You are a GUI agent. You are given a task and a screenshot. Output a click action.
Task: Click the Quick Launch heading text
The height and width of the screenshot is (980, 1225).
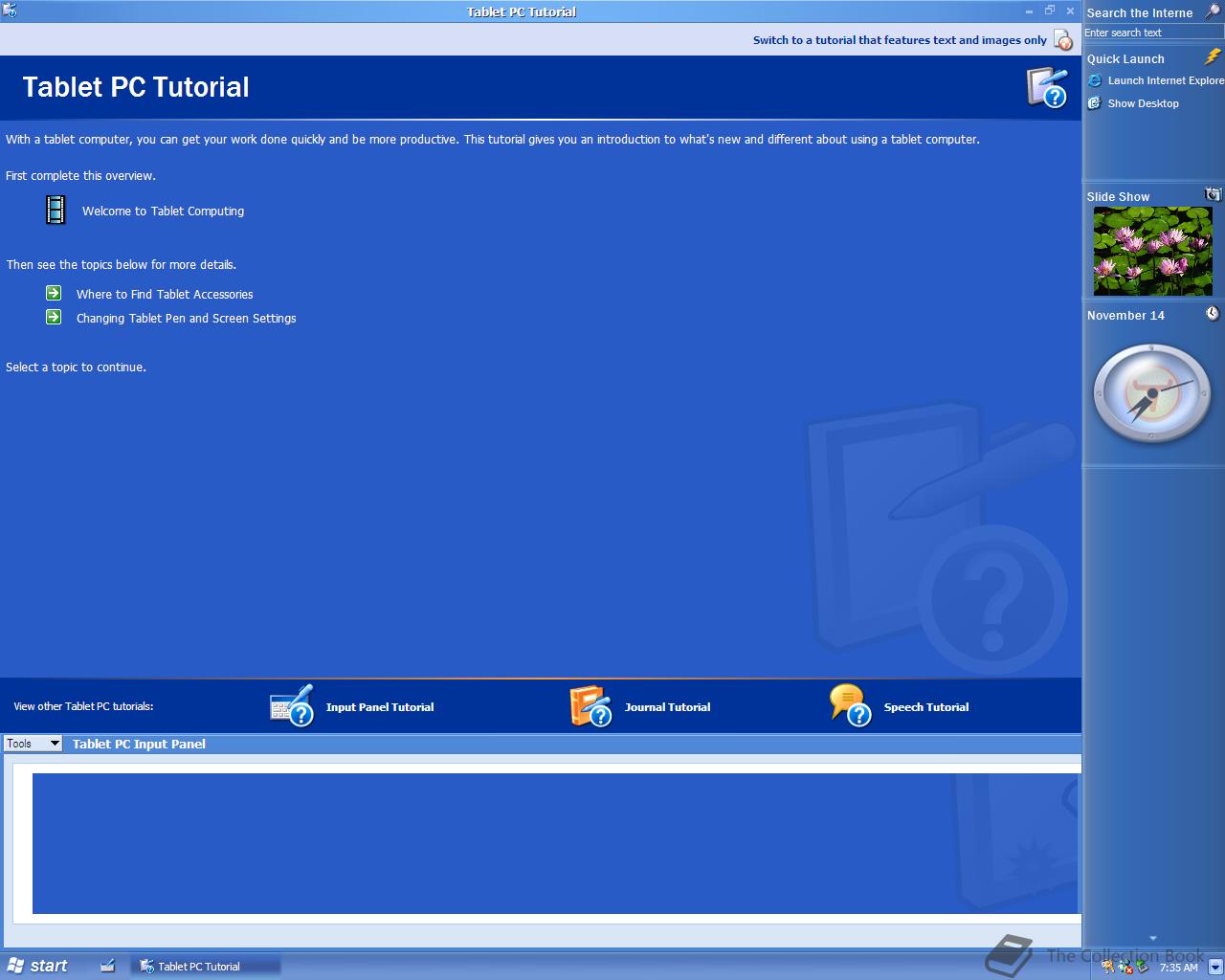point(1125,59)
